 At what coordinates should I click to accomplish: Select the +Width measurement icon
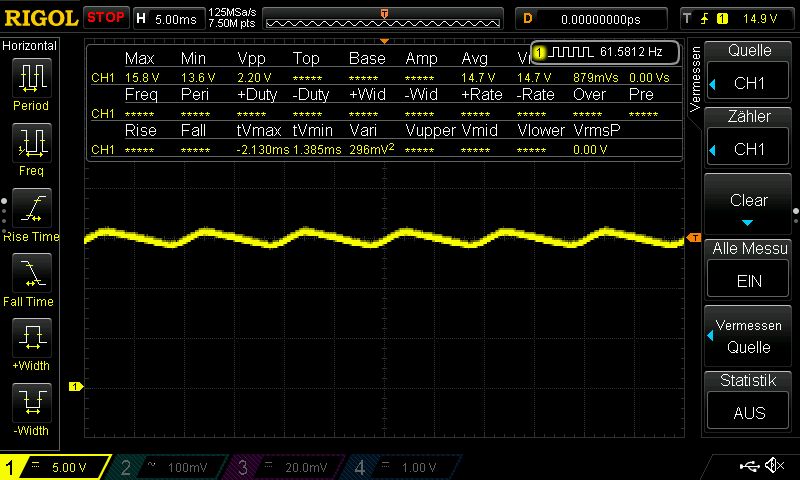point(31,337)
